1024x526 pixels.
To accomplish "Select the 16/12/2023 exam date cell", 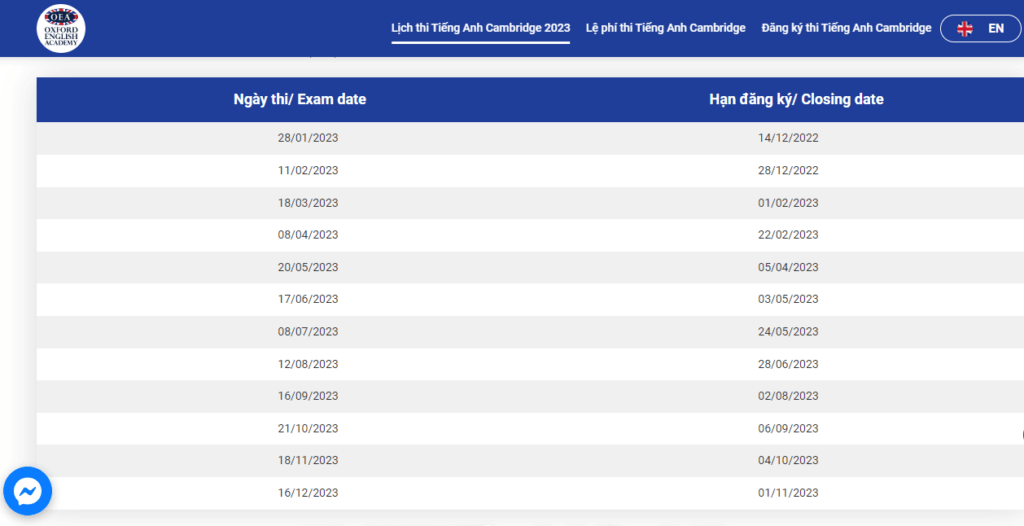I will (x=308, y=493).
